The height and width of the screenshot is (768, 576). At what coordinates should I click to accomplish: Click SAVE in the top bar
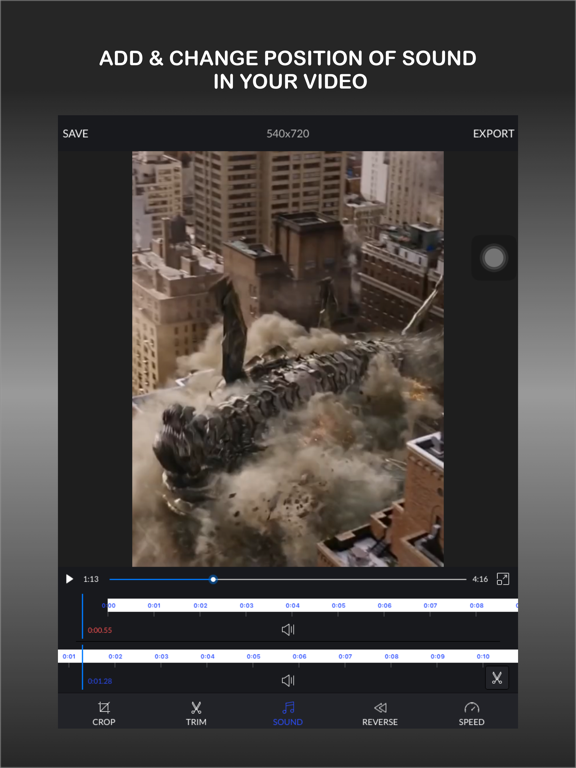[75, 134]
